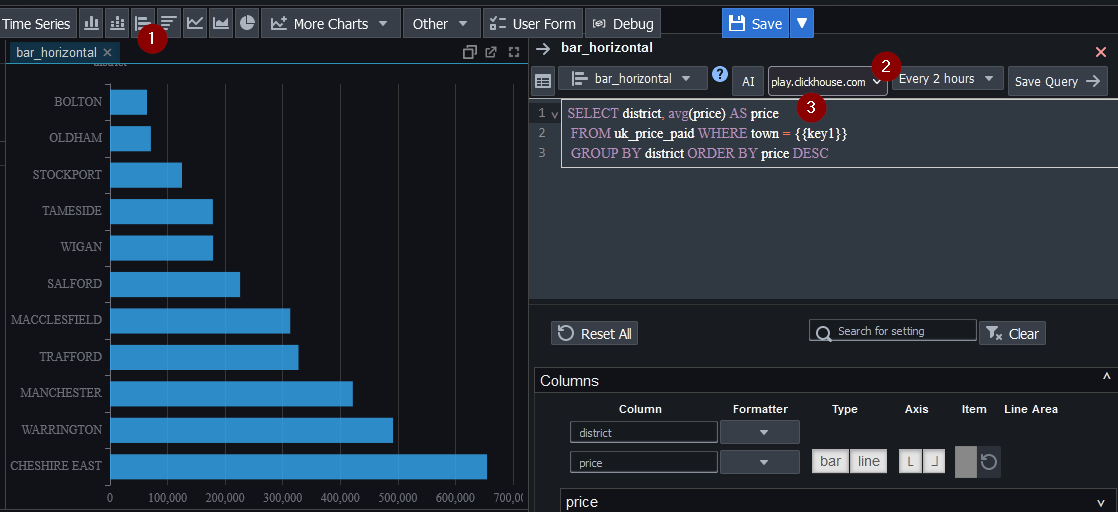The height and width of the screenshot is (512, 1118).
Task: Switch to the bar_horizontal chart tab
Action: pyautogui.click(x=56, y=53)
